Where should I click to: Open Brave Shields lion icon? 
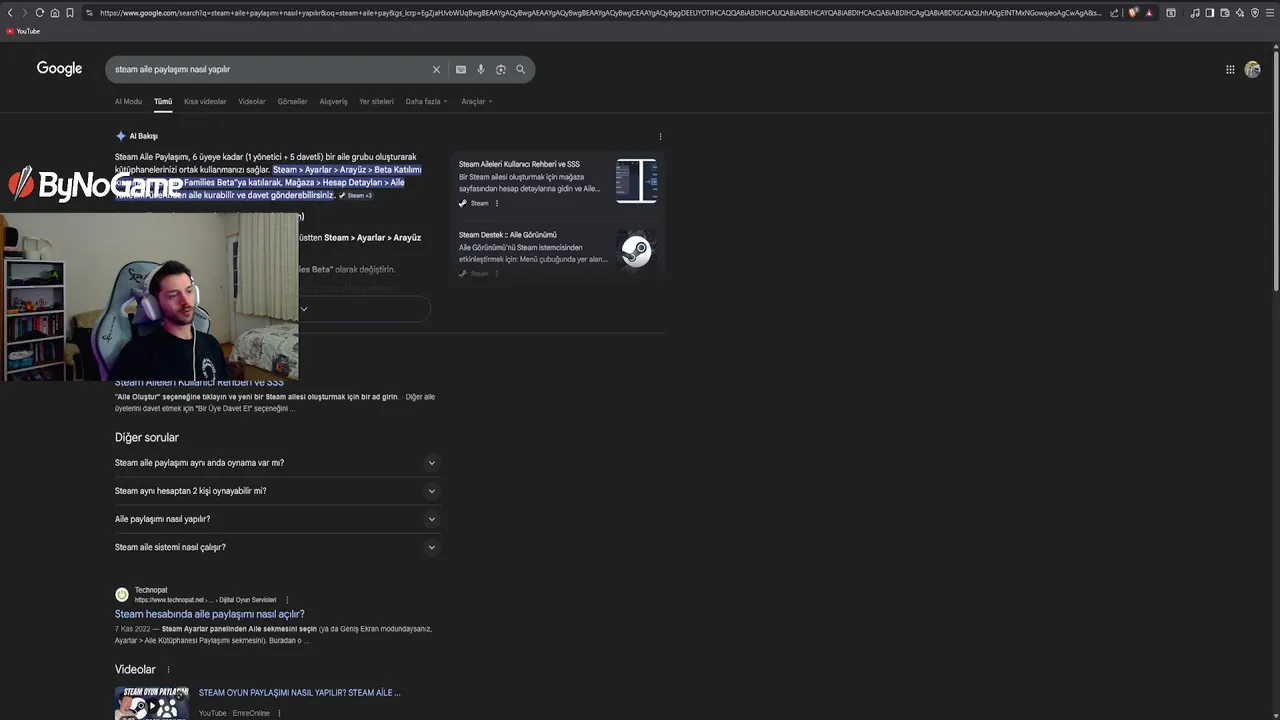1133,13
